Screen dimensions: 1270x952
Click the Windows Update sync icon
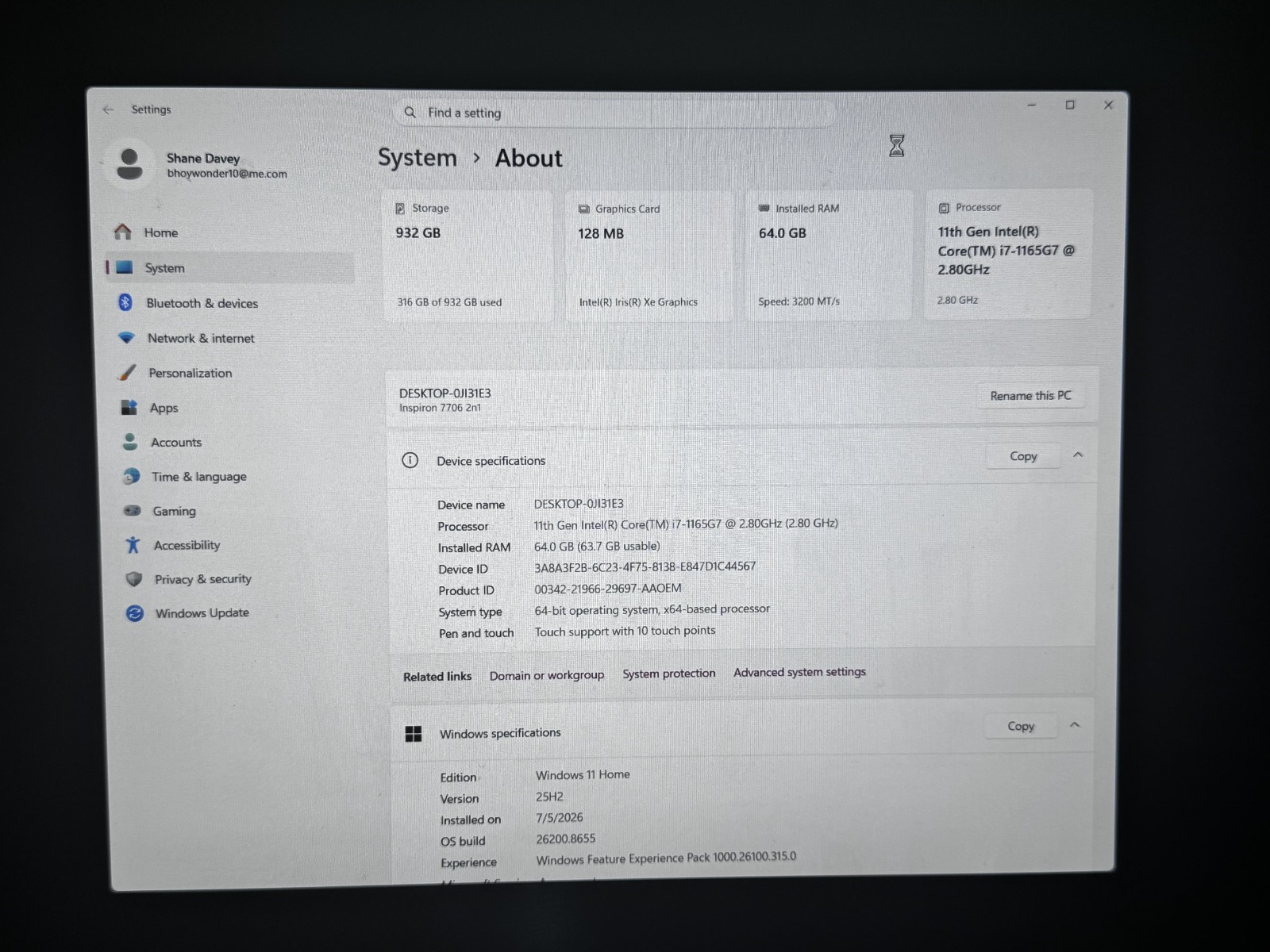coord(135,613)
